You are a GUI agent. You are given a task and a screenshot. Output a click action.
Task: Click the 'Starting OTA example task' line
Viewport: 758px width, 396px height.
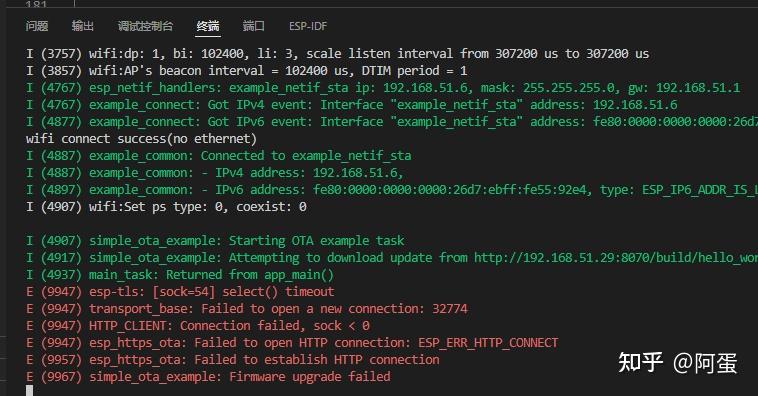tap(215, 241)
